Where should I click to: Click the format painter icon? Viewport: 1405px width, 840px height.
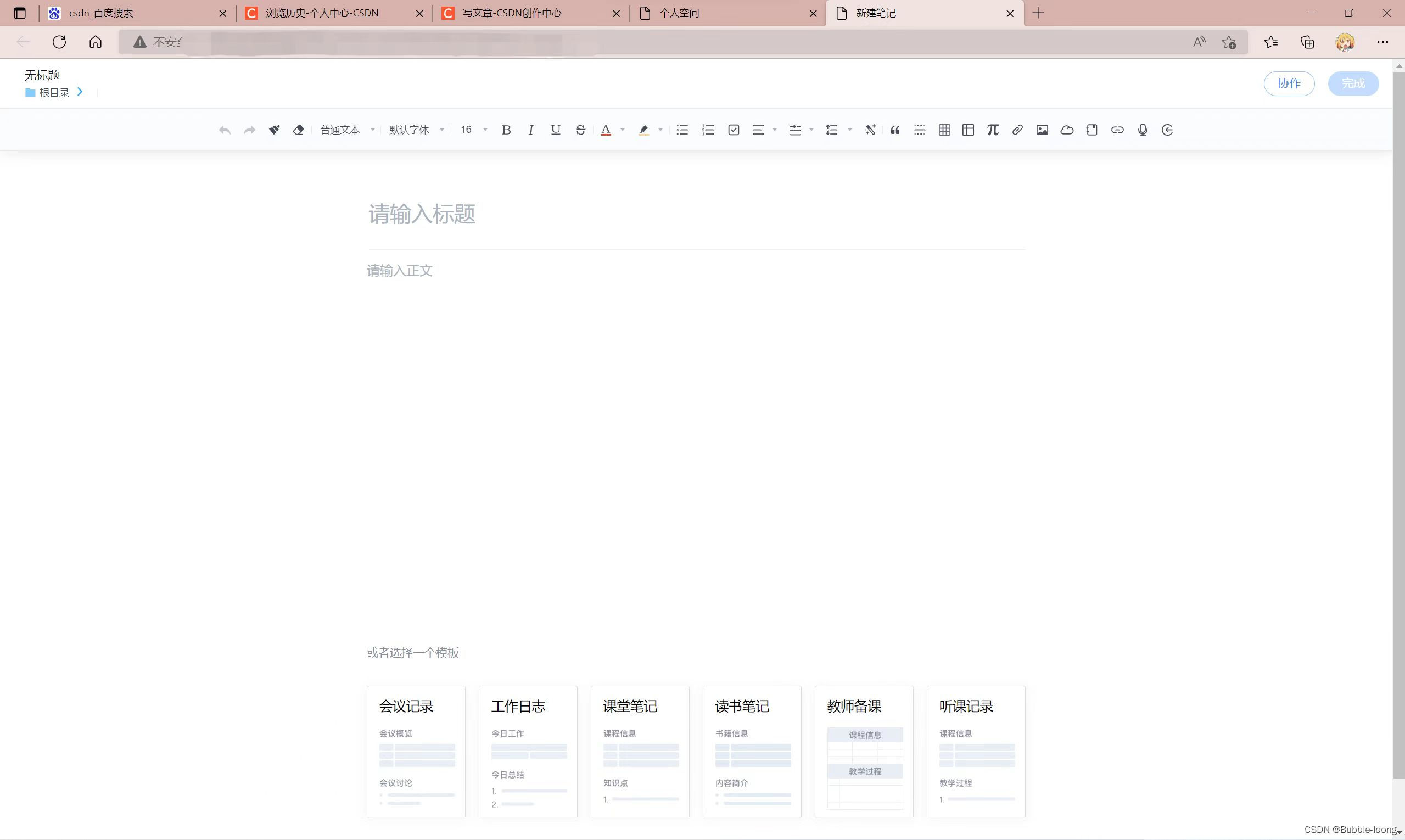(274, 130)
